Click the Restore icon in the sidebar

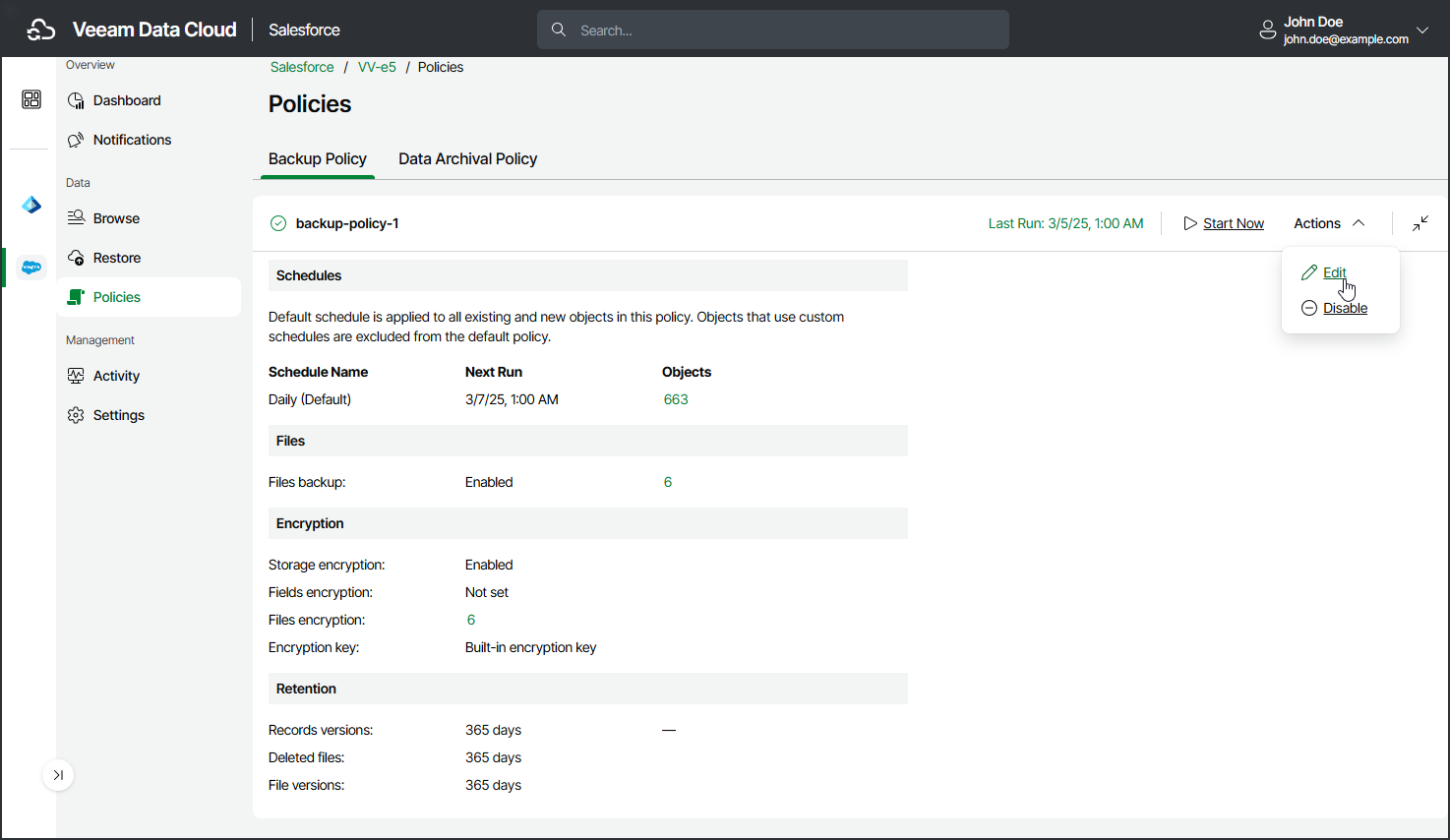(76, 258)
